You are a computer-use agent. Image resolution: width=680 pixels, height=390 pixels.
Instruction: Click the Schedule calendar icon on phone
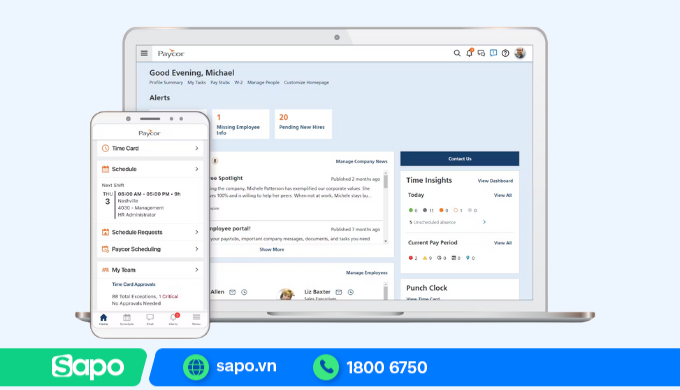(105, 169)
